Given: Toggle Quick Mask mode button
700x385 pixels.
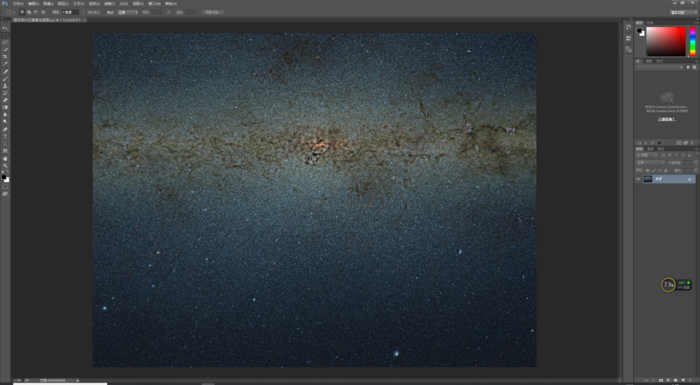Looking at the screenshot, I should coord(5,188).
